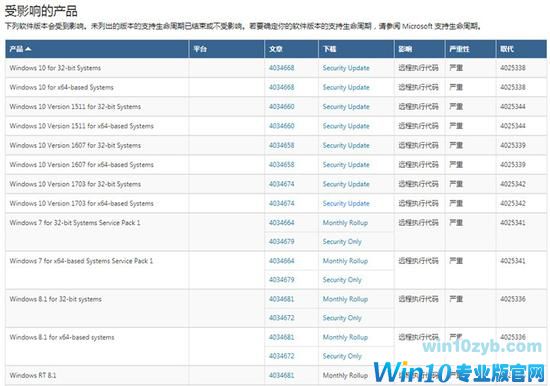Select 'Windows 10 Version 1511 for 32-bit Systems' text
This screenshot has height=386, width=550.
(75, 107)
